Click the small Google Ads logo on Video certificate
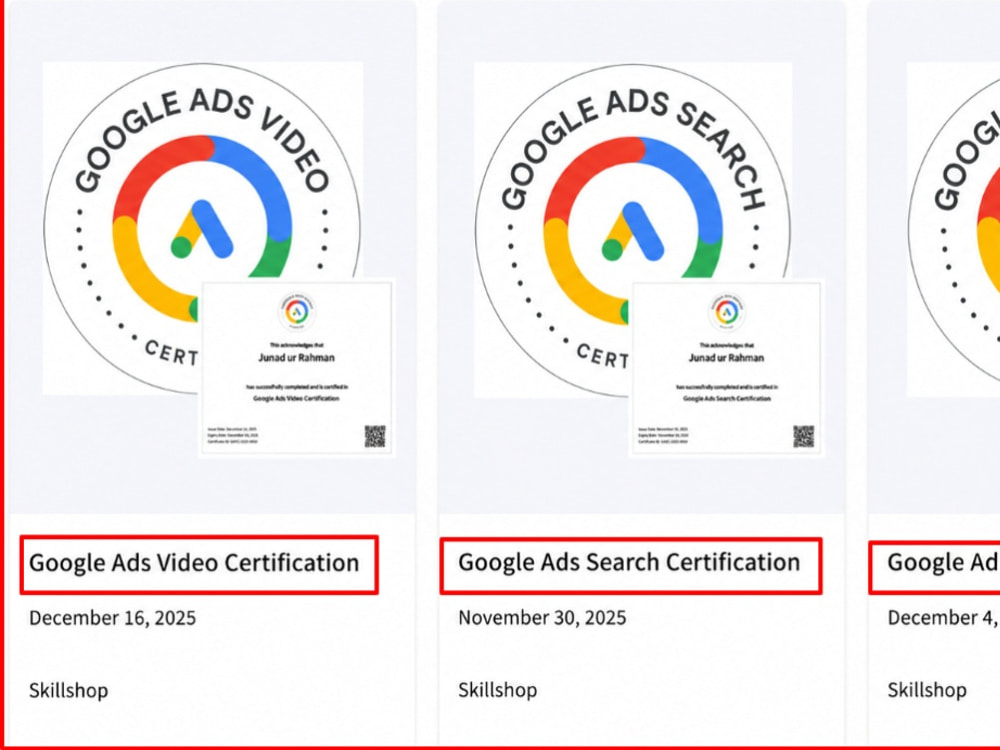 pos(297,311)
